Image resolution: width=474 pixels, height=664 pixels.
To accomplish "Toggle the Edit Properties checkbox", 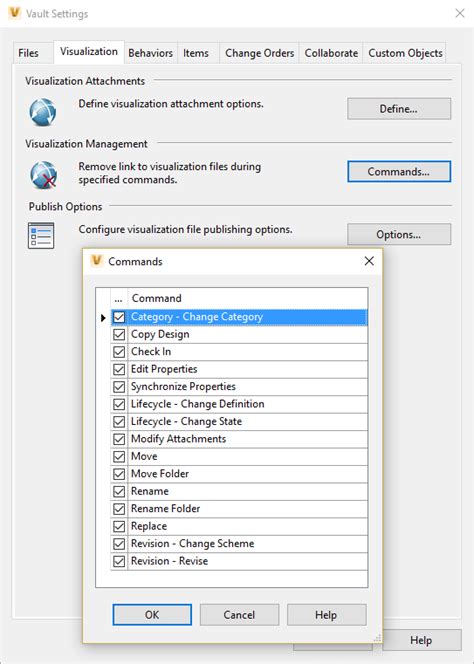I will coord(119,369).
